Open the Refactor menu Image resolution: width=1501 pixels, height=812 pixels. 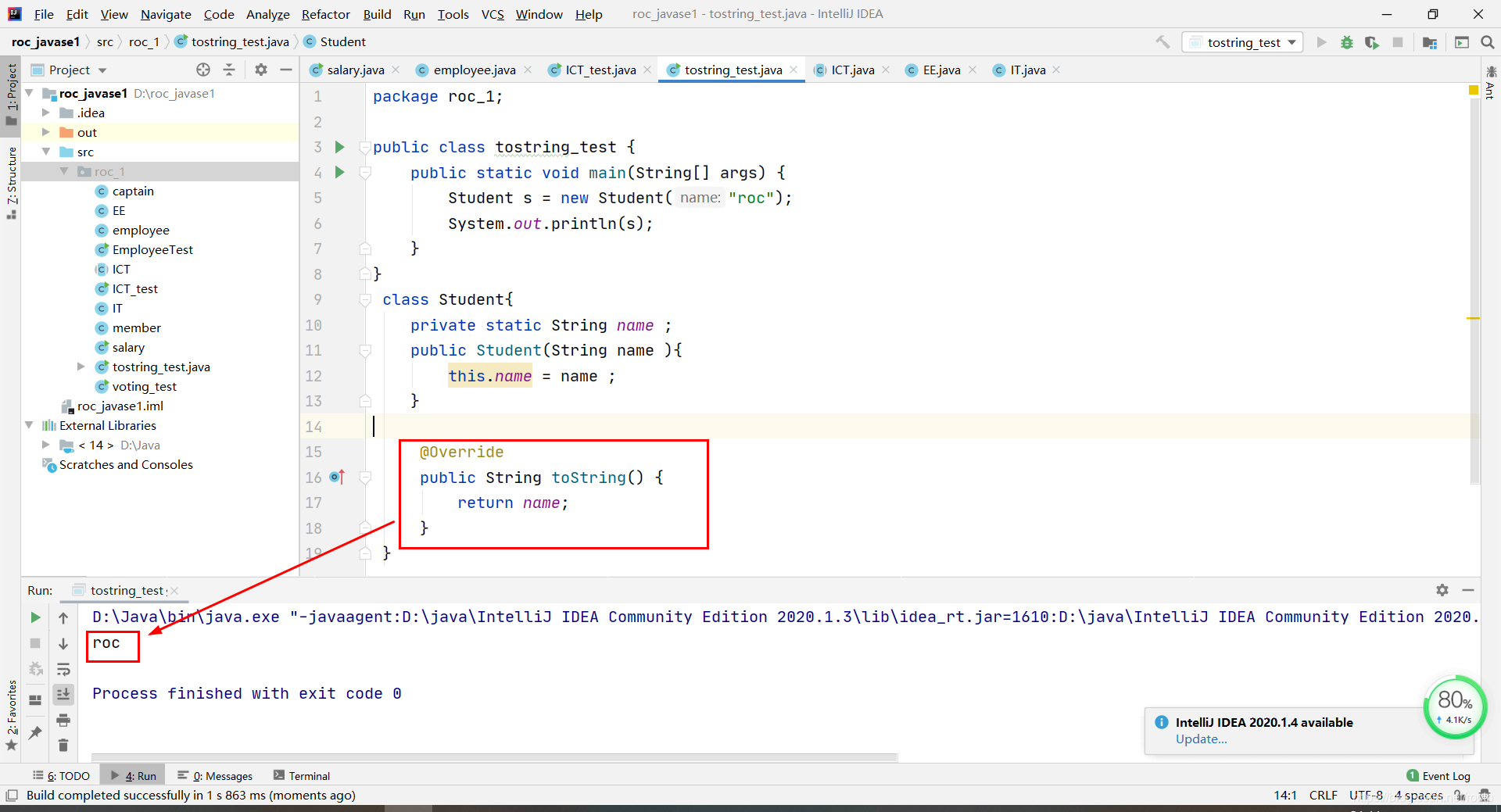tap(325, 14)
